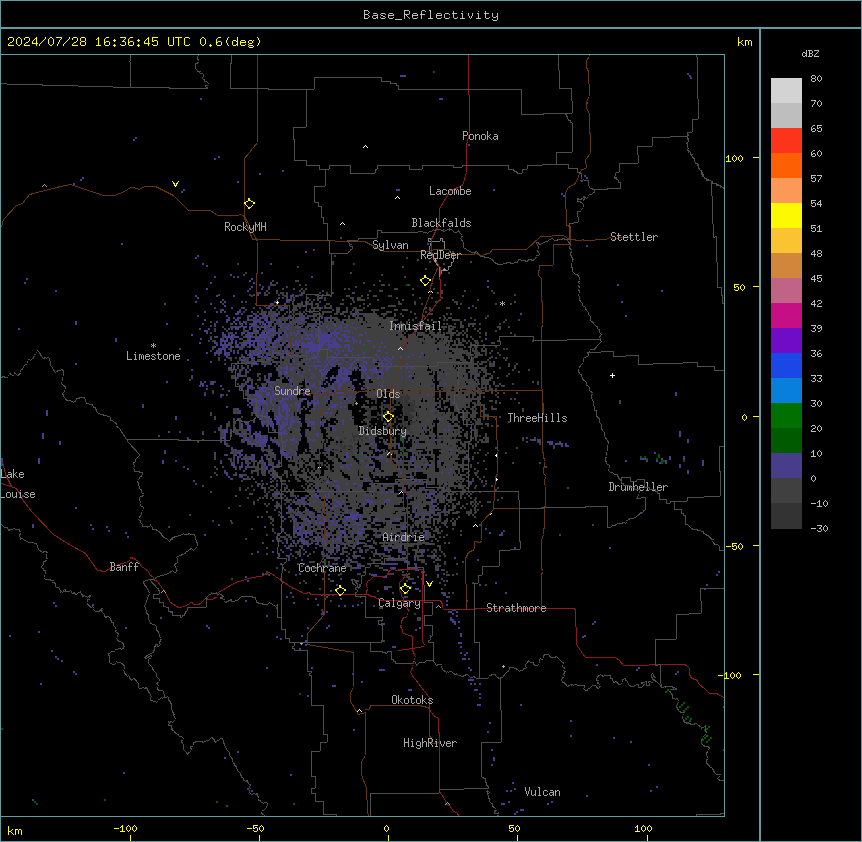Click the Base_Reflectivity title
The height and width of the screenshot is (842, 862).
pos(431,15)
